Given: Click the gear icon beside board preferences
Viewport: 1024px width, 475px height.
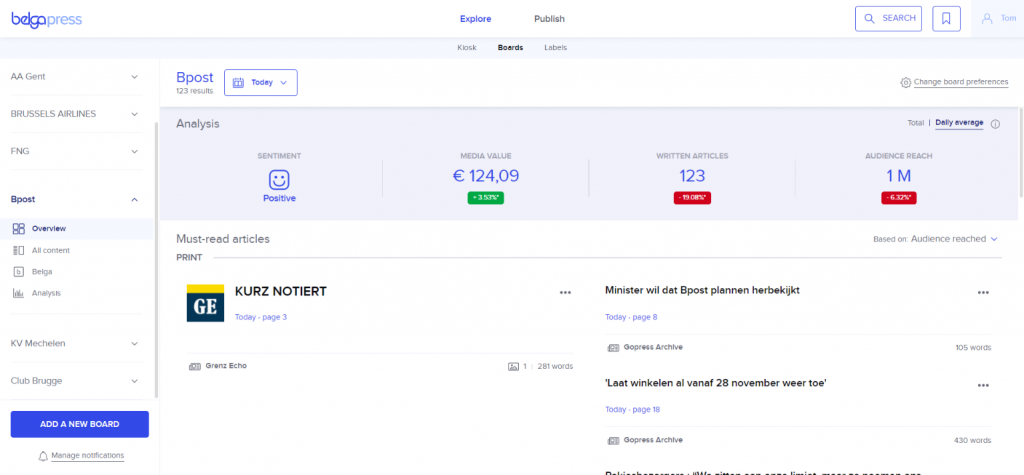Looking at the screenshot, I should tap(905, 82).
